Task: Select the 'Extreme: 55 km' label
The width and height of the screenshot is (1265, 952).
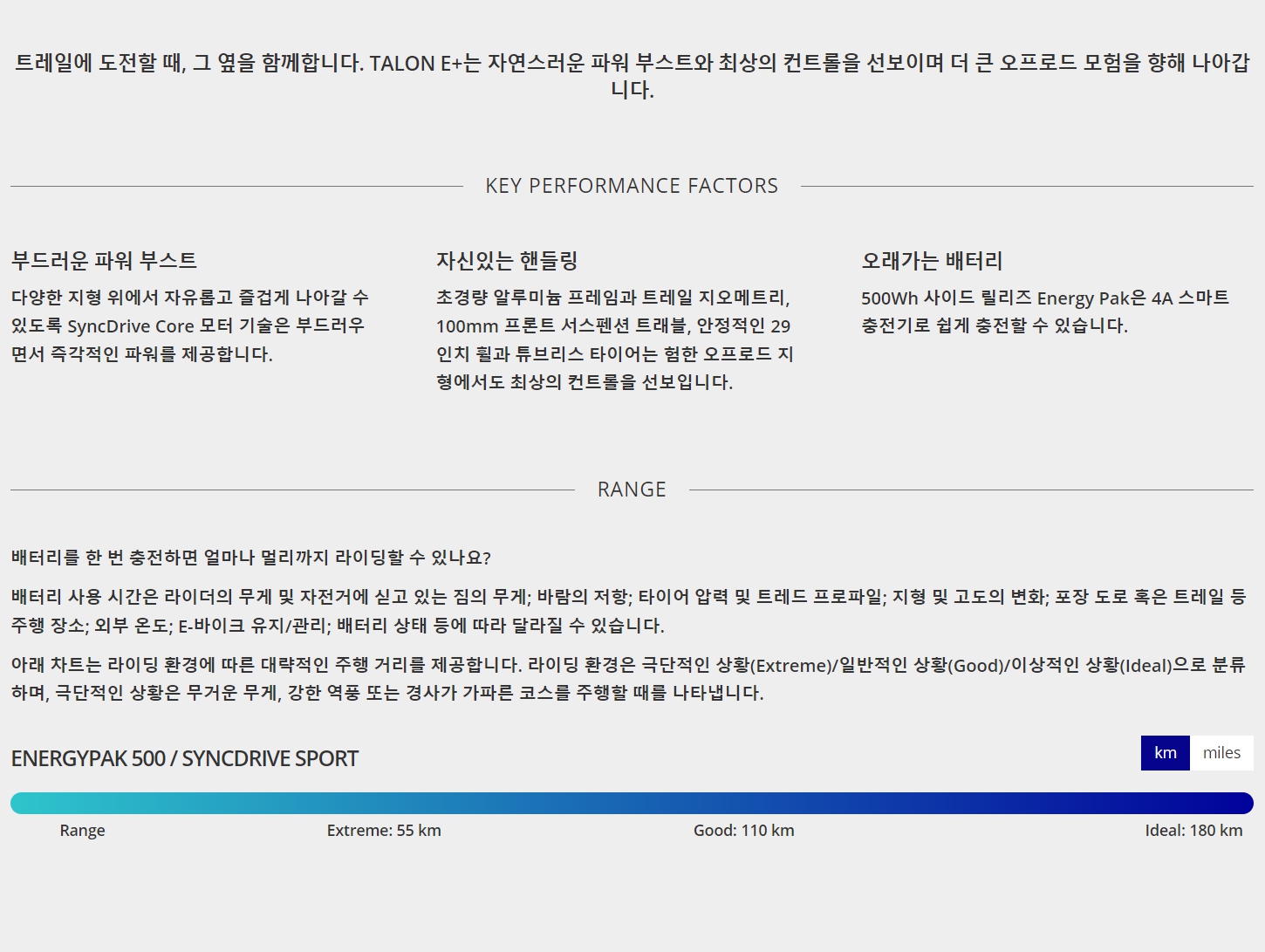Action: coord(384,831)
